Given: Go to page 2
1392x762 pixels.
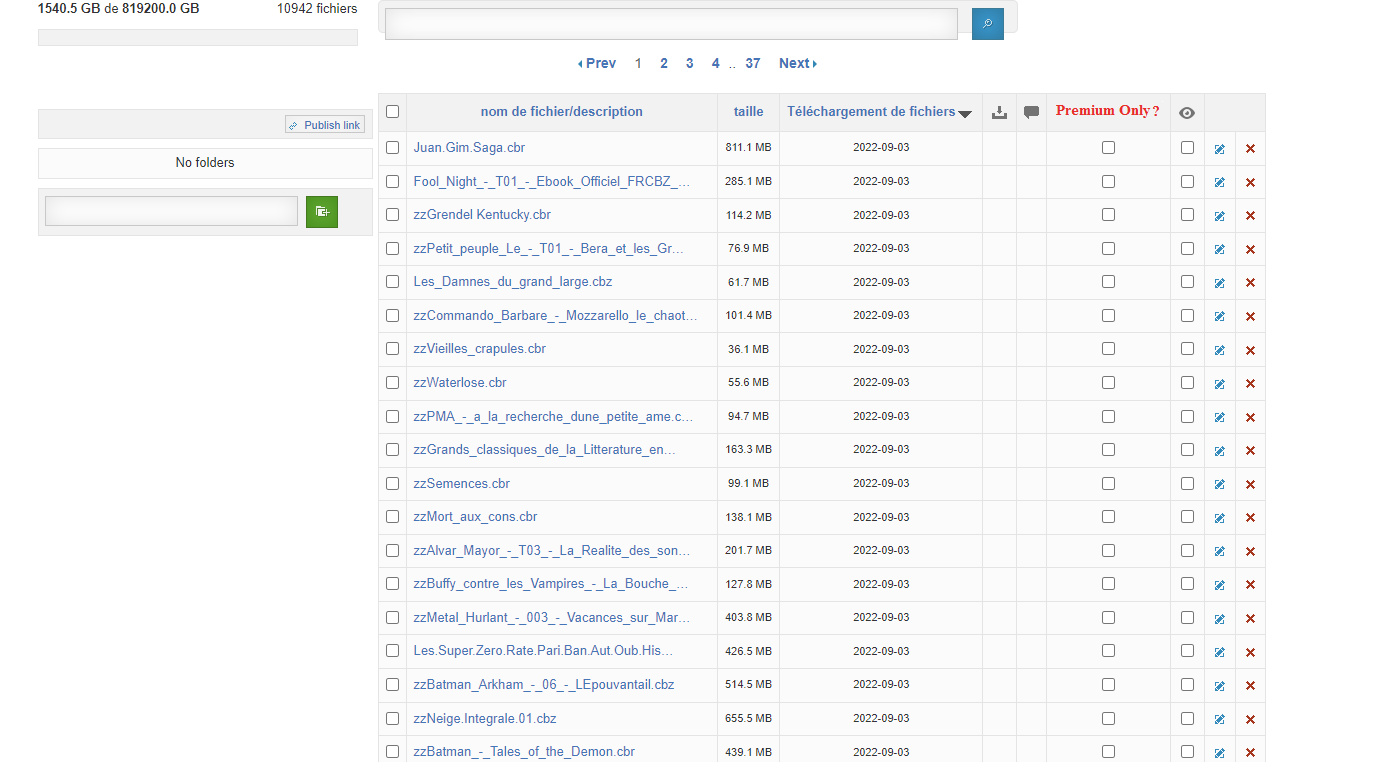Looking at the screenshot, I should tap(664, 63).
